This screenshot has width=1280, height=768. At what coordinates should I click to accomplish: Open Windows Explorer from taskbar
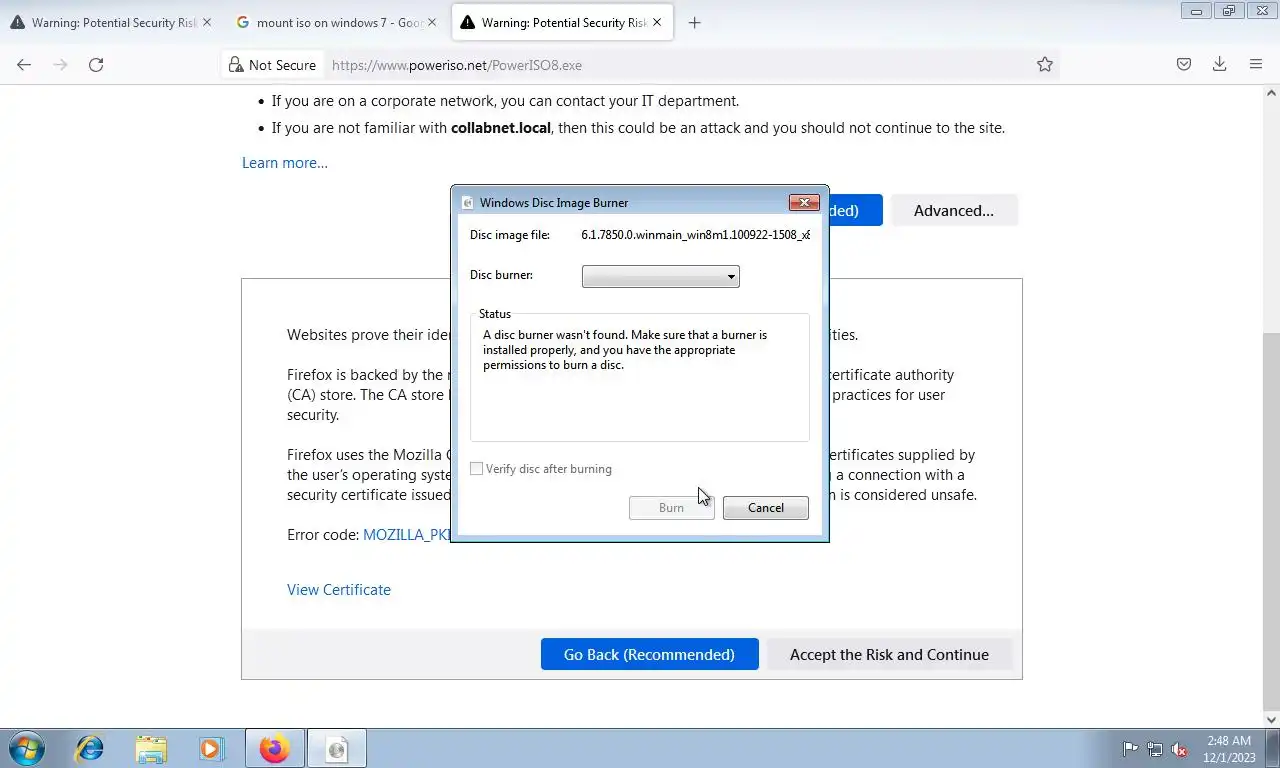151,748
